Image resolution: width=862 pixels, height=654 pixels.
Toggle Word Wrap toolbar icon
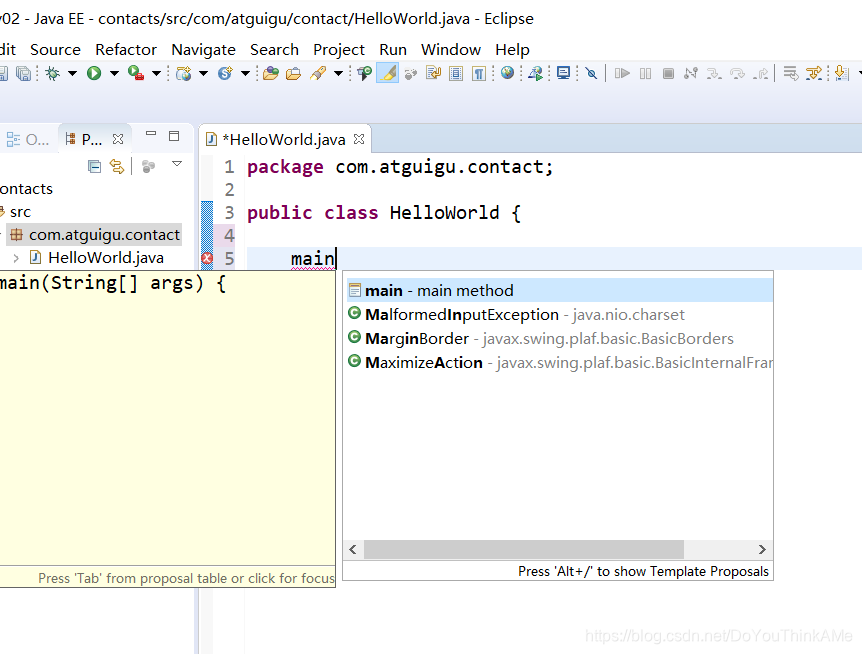point(433,73)
